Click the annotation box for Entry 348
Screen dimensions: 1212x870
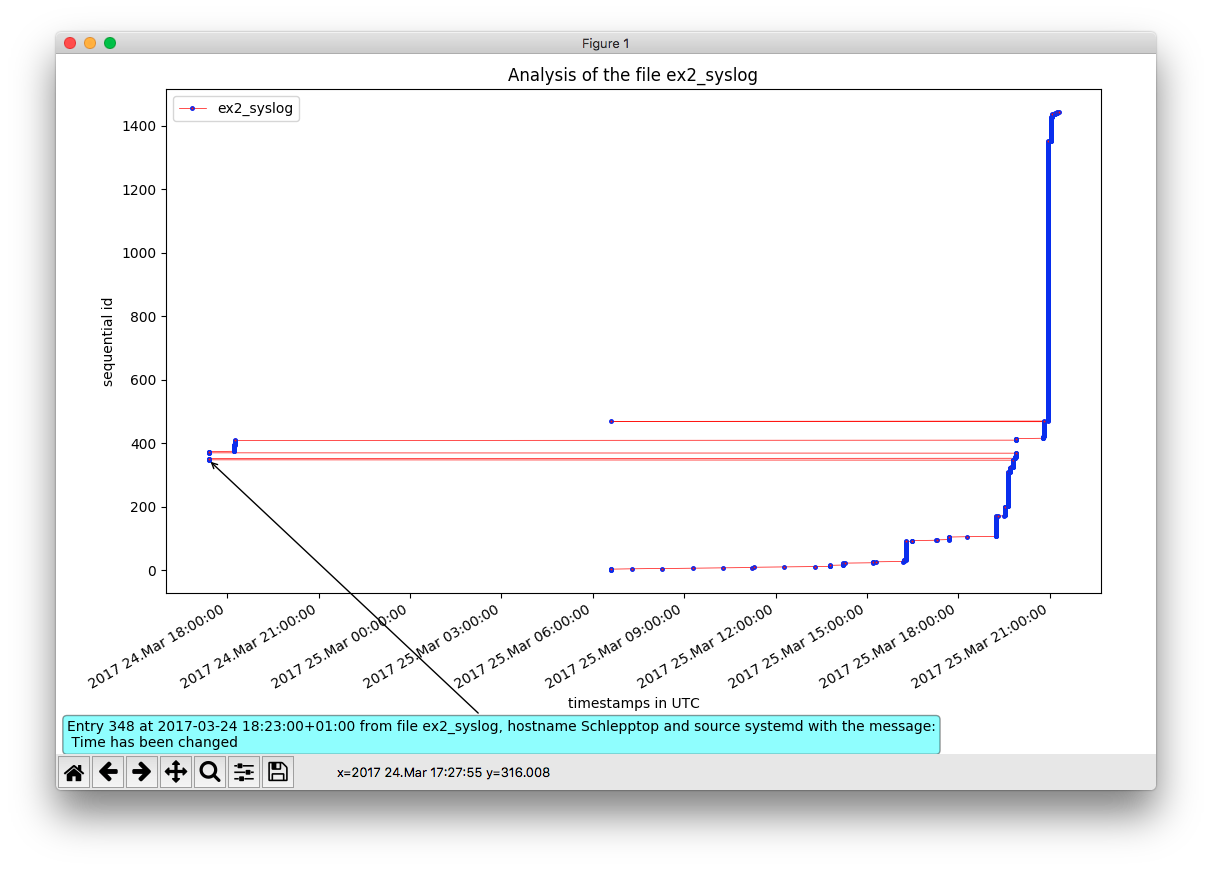coord(501,734)
